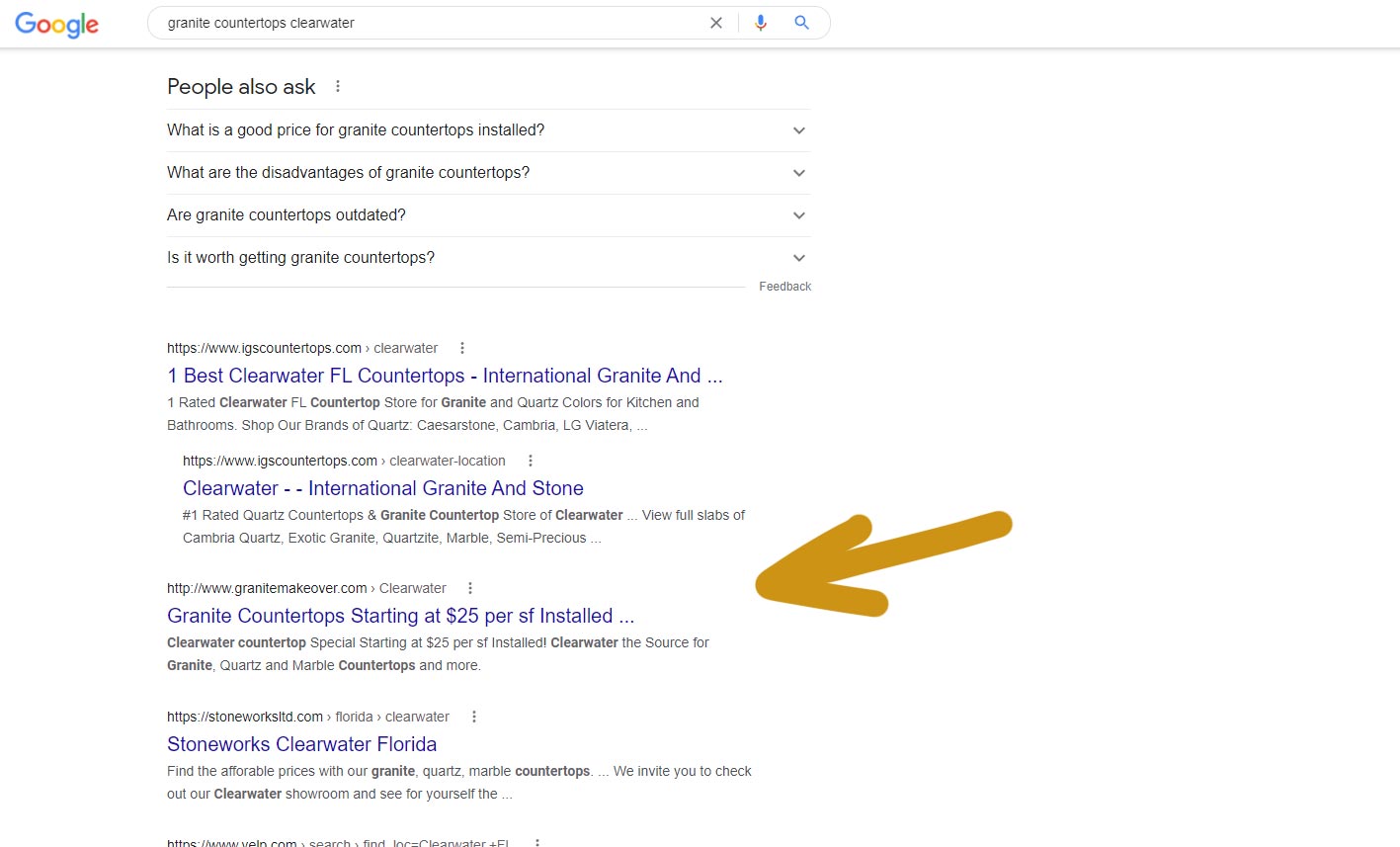Clear the search query with X icon
This screenshot has height=847, width=1400.
[716, 23]
